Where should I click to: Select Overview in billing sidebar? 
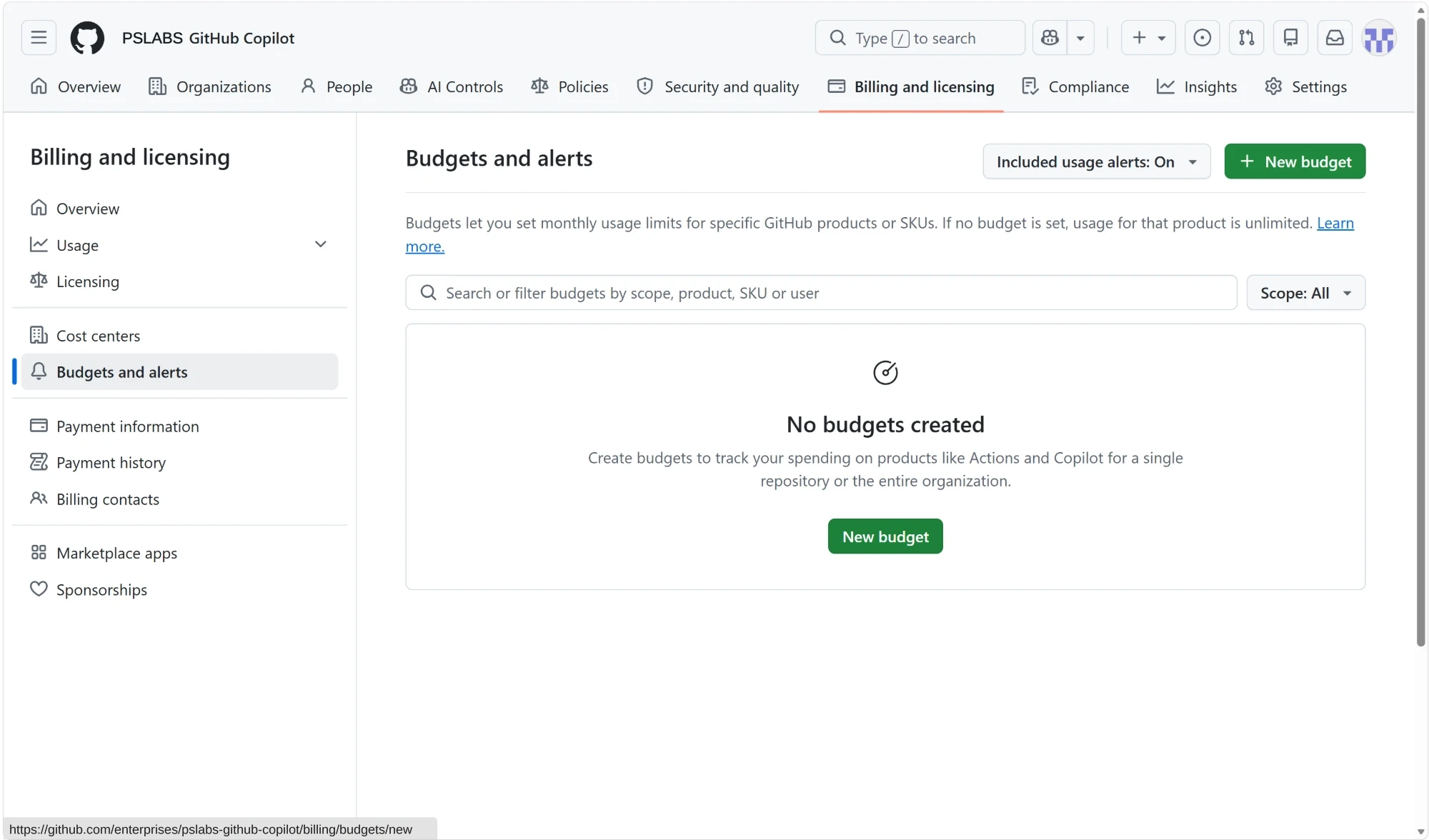tap(179, 209)
